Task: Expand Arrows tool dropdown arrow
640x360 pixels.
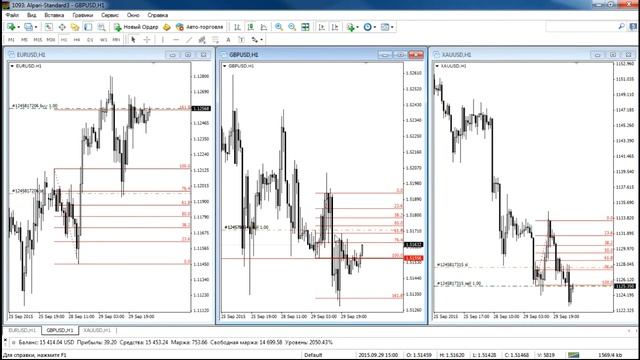Action: click(x=262, y=40)
